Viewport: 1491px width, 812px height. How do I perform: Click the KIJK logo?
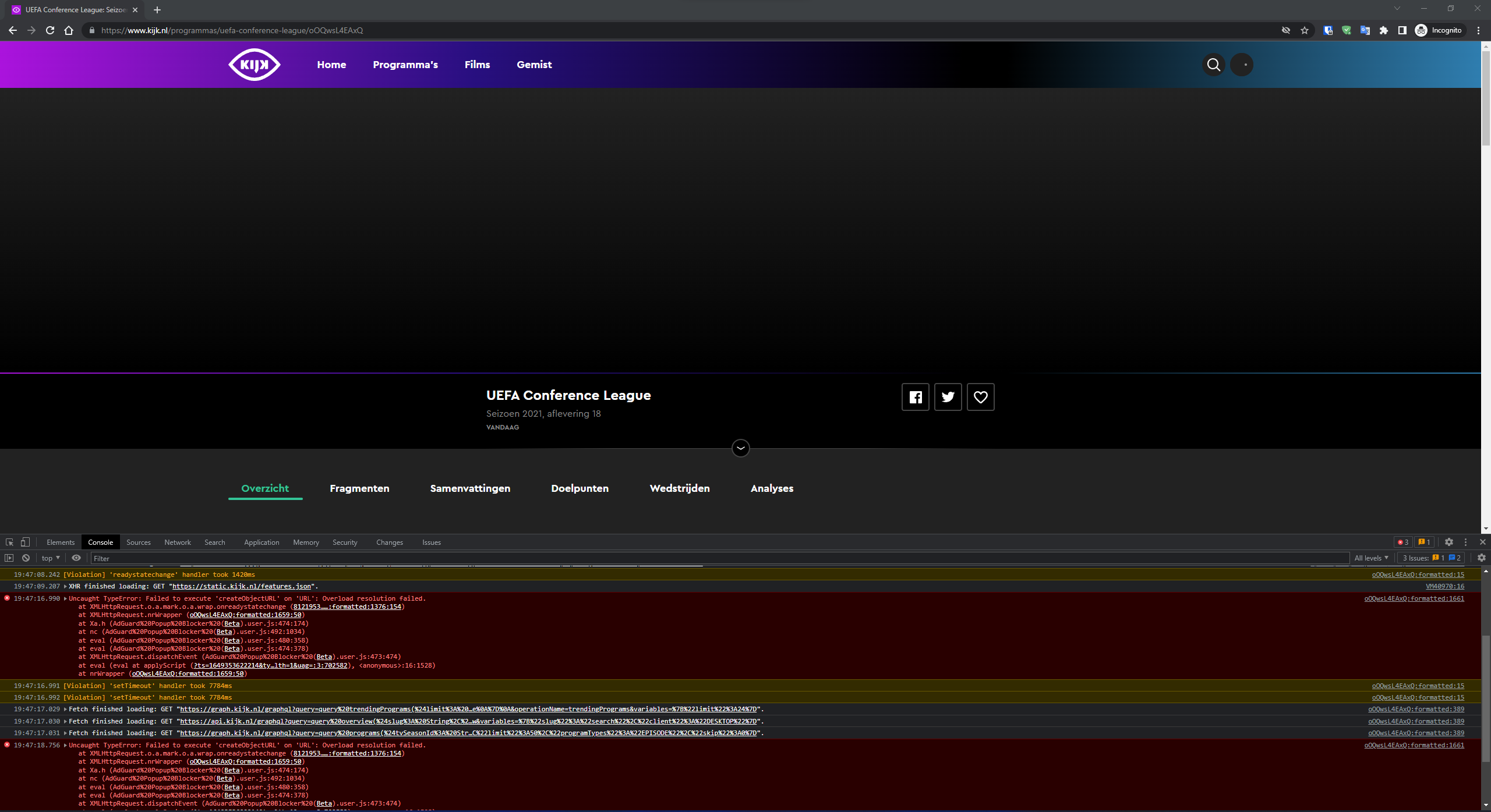254,65
